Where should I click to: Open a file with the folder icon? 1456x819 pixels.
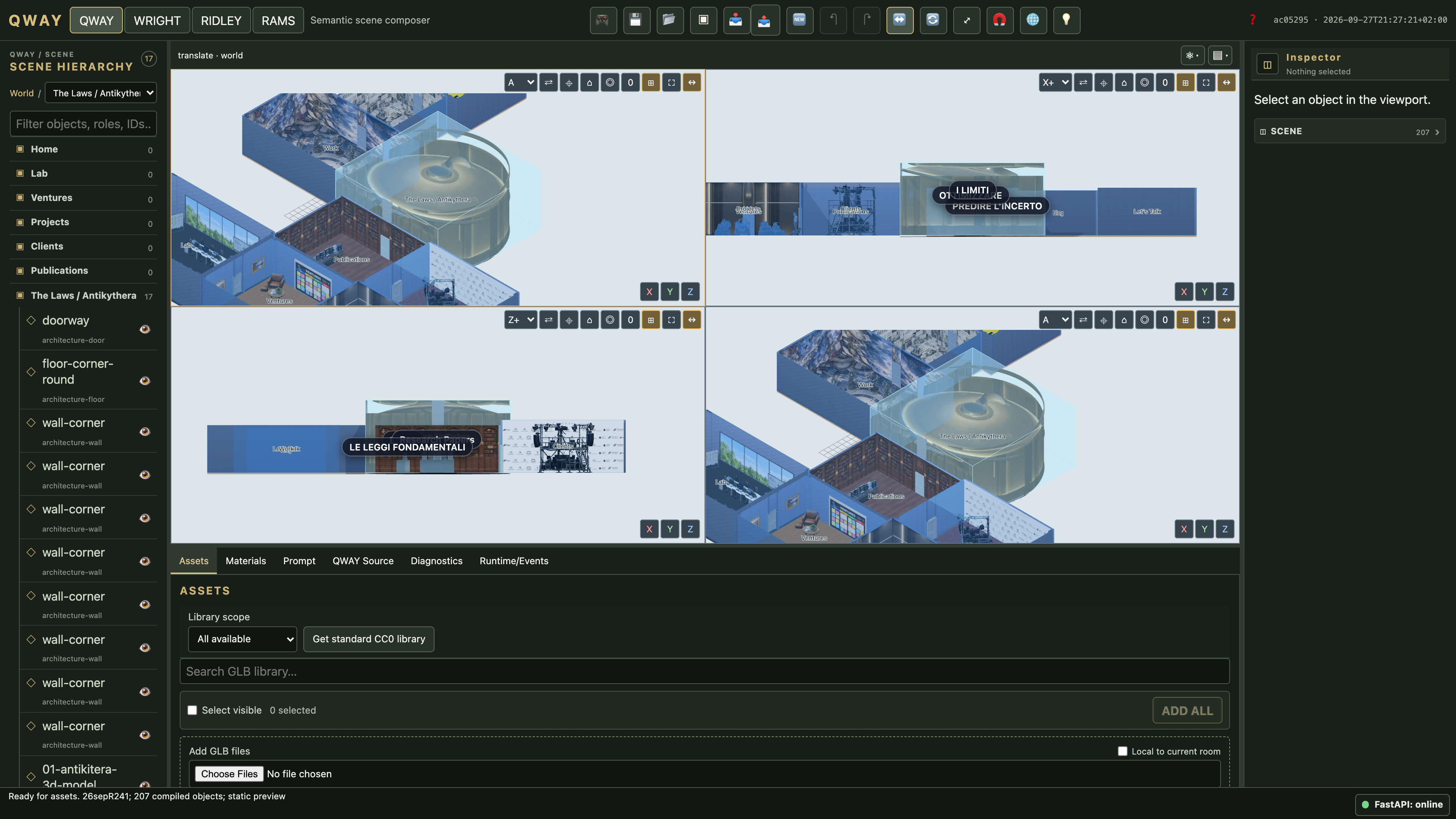click(x=670, y=20)
